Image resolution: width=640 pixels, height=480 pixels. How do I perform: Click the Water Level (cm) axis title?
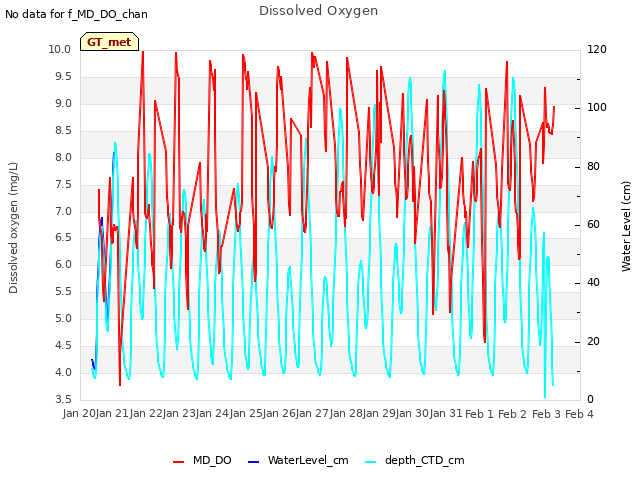(626, 227)
